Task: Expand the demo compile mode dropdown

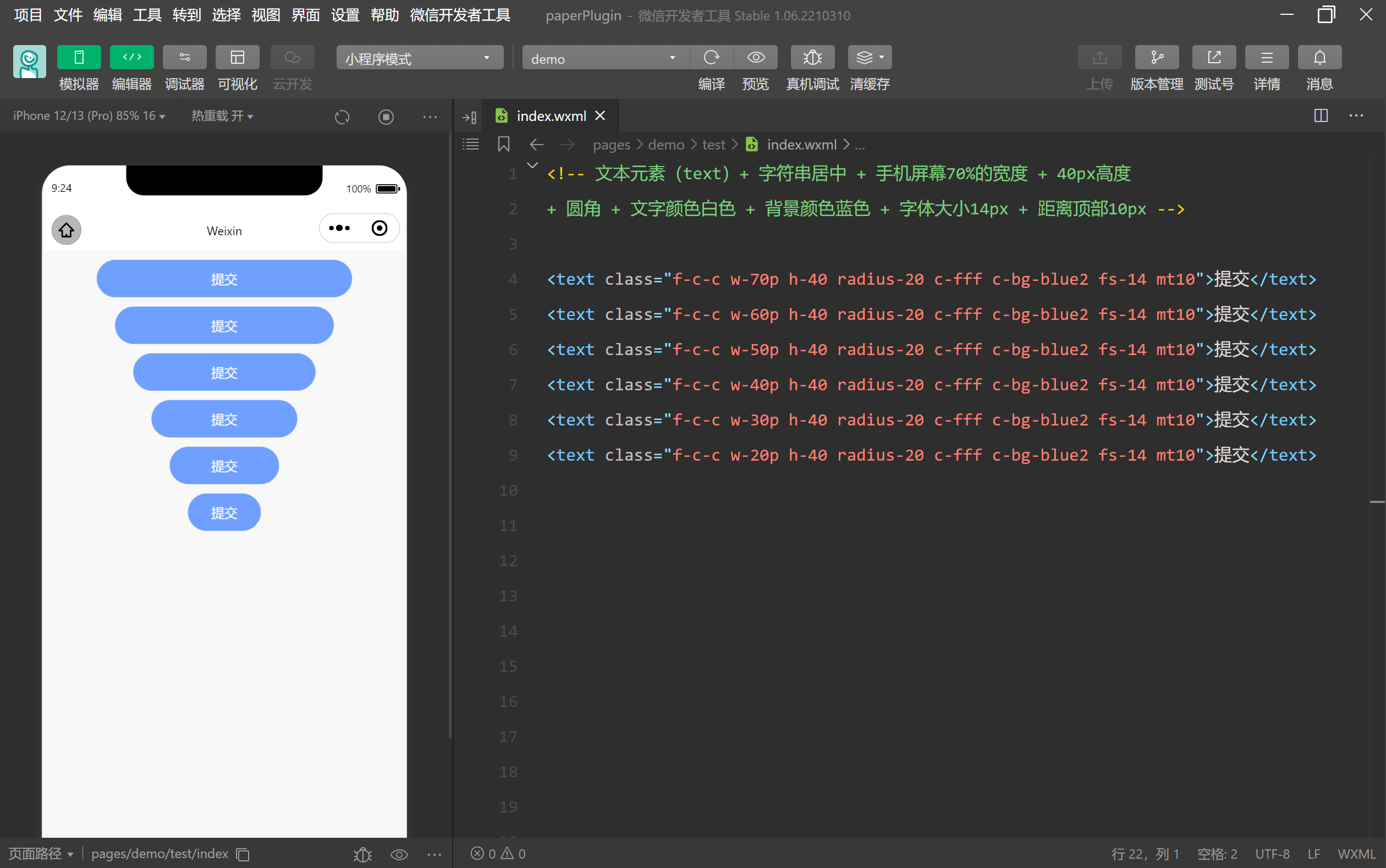Action: (604, 58)
